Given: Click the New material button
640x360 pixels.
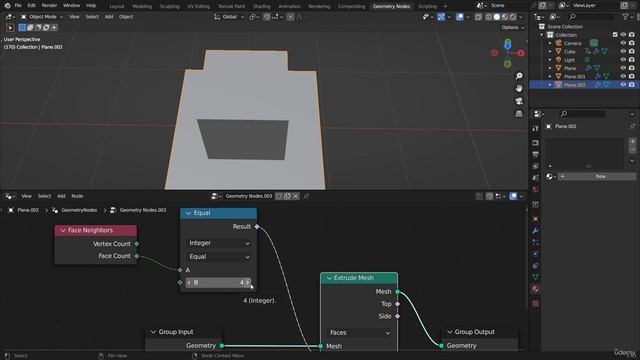Looking at the screenshot, I should 597,176.
